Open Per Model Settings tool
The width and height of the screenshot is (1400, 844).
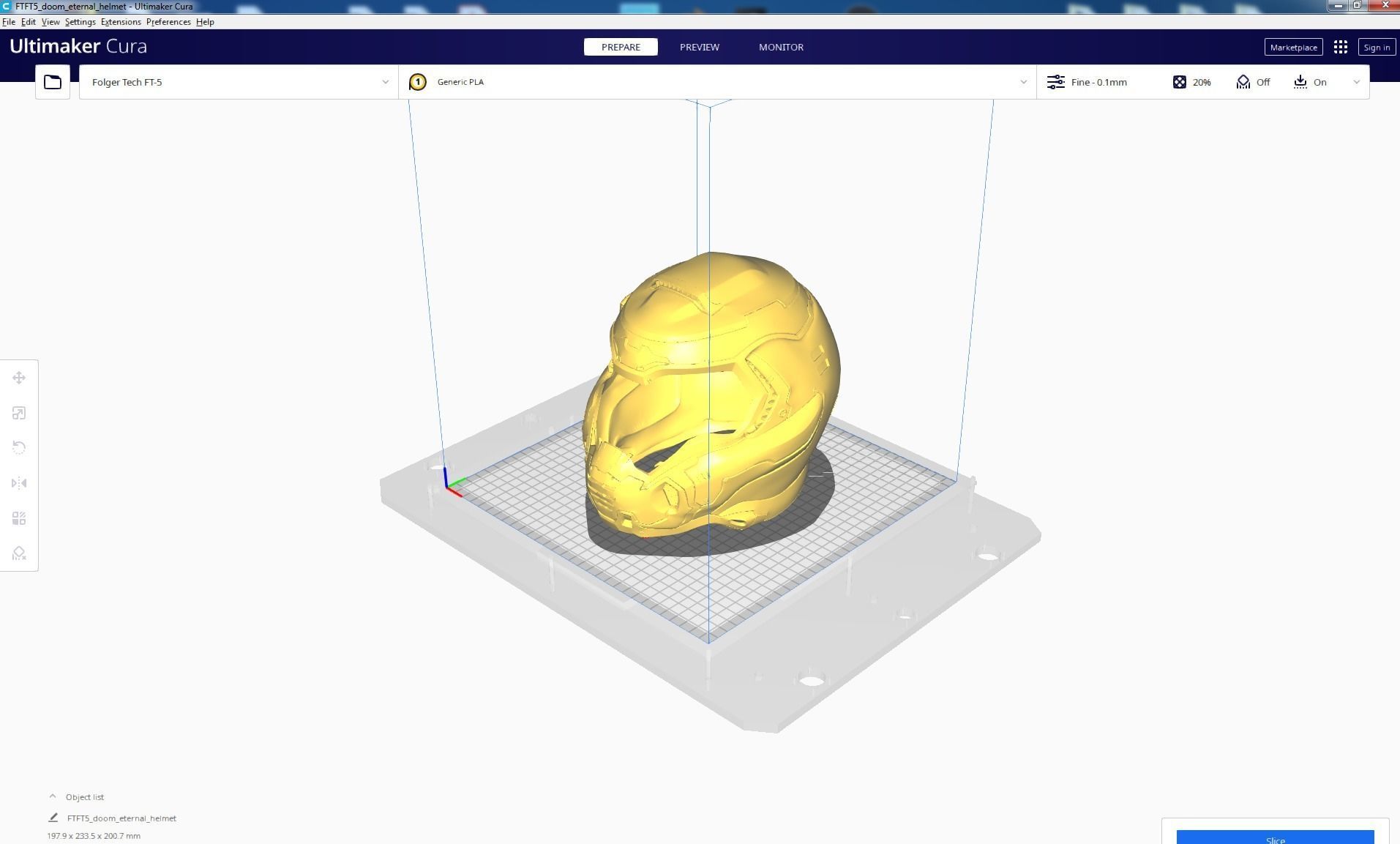(18, 518)
